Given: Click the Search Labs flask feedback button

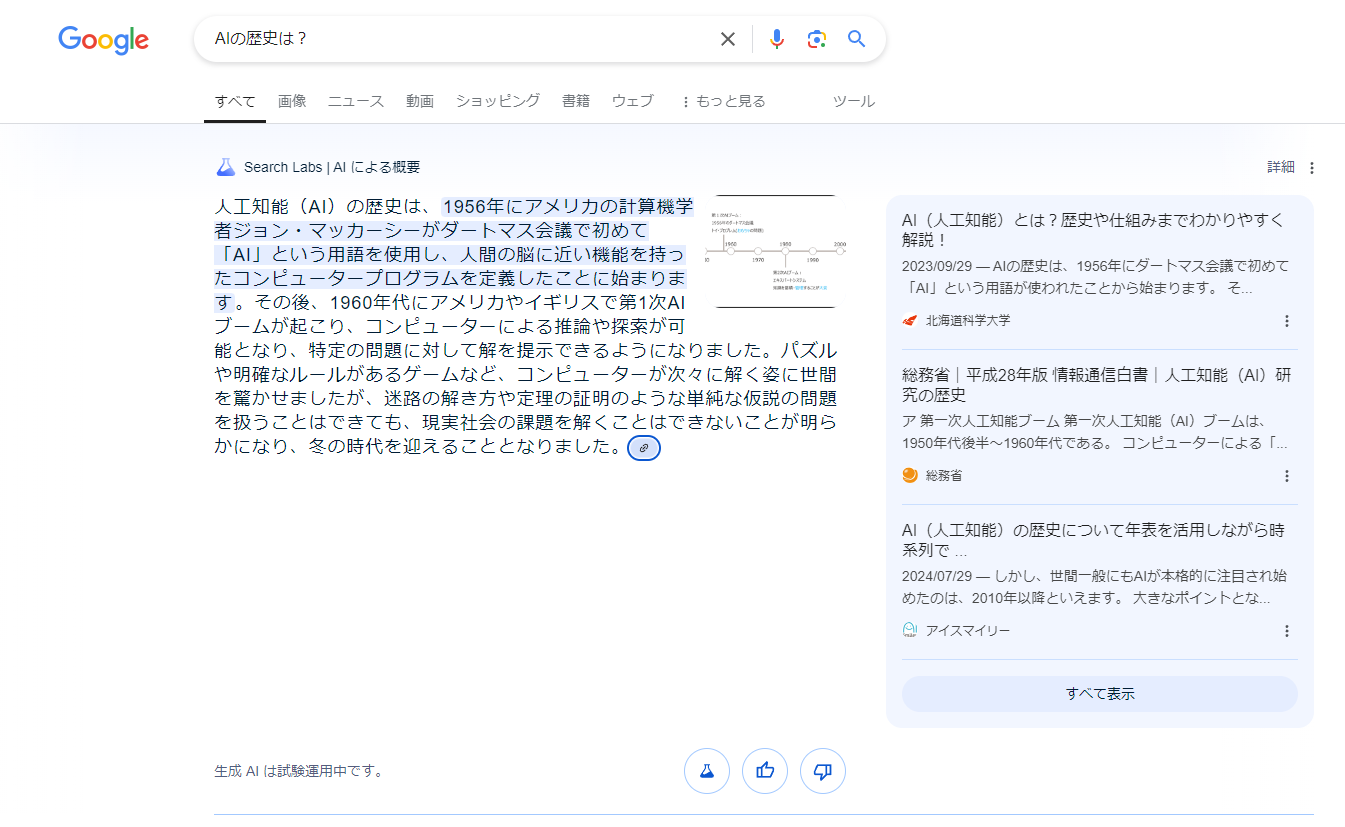Looking at the screenshot, I should [x=707, y=771].
